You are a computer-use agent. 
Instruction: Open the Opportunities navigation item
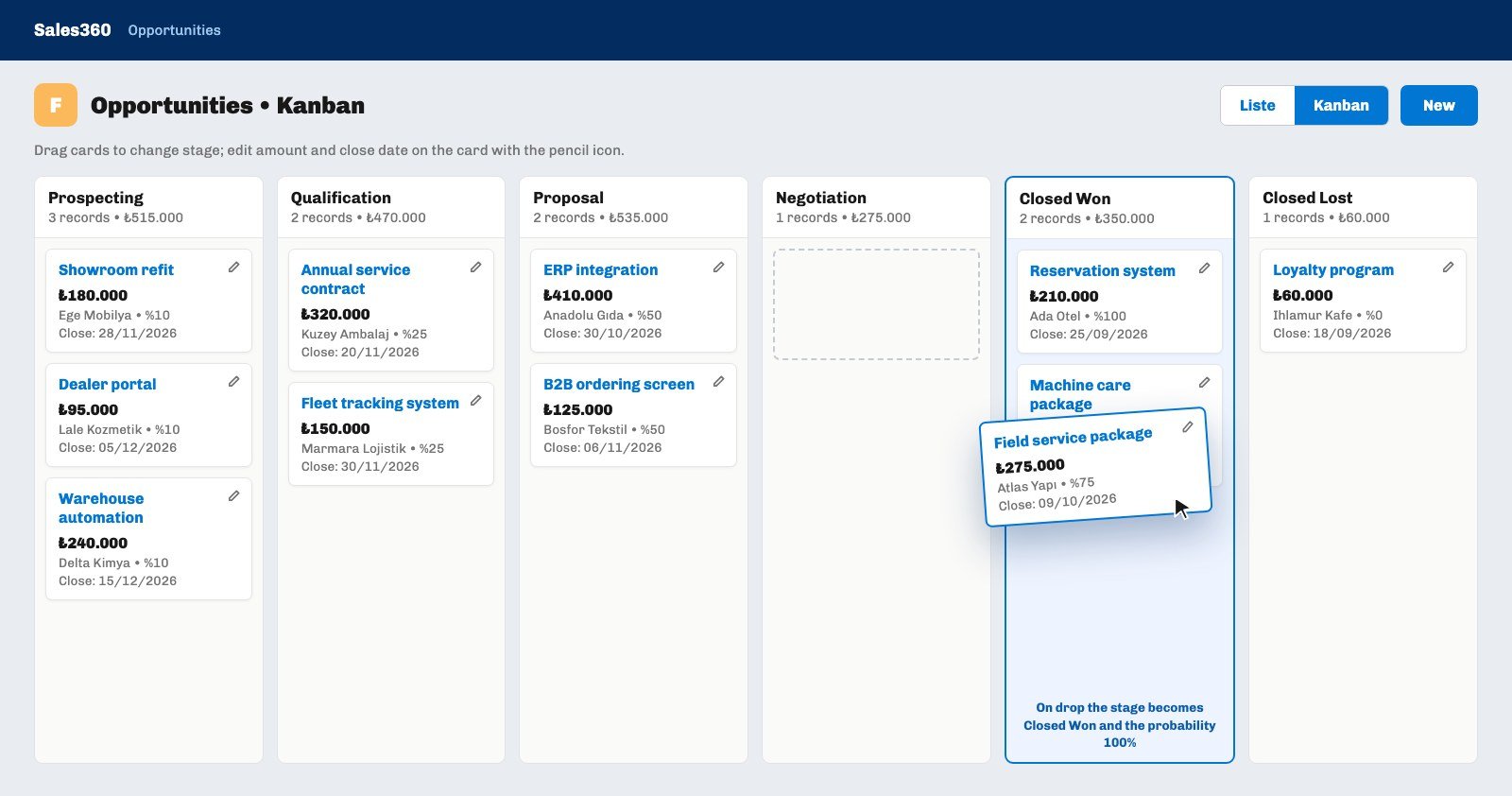[174, 30]
